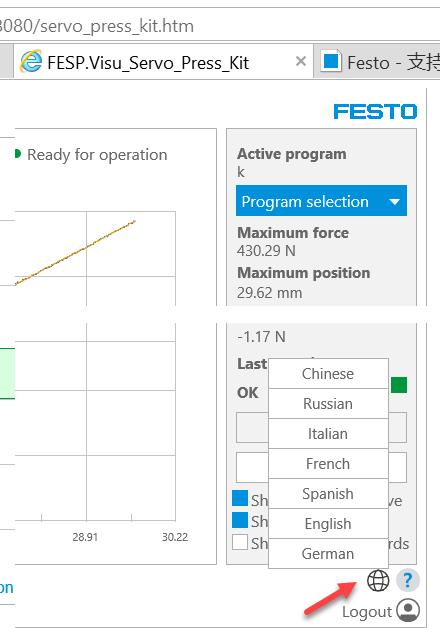Close the FESP.Visu_Servo_Press_Kit tab
This screenshot has height=628, width=440.
click(301, 61)
